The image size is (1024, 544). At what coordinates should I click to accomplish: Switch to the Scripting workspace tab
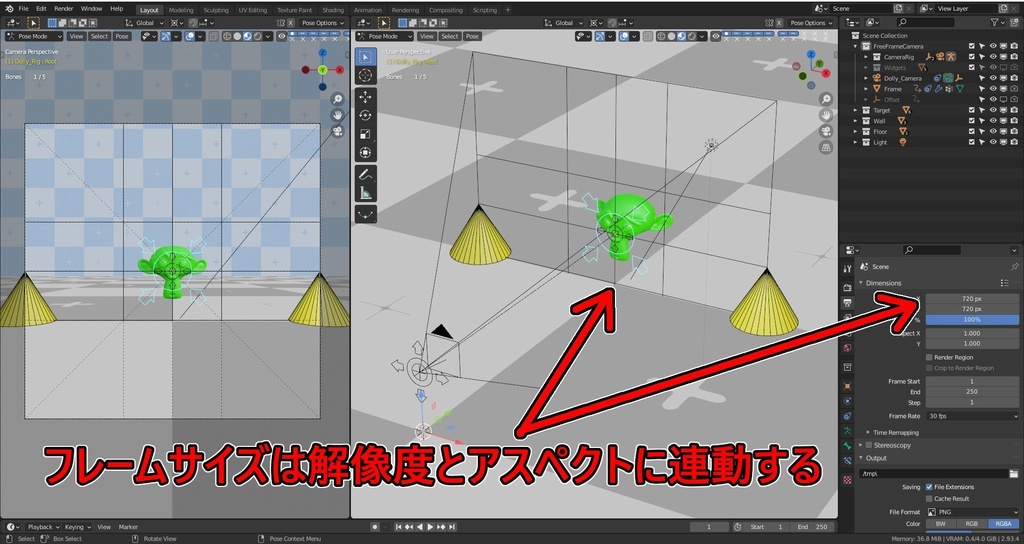[x=485, y=10]
